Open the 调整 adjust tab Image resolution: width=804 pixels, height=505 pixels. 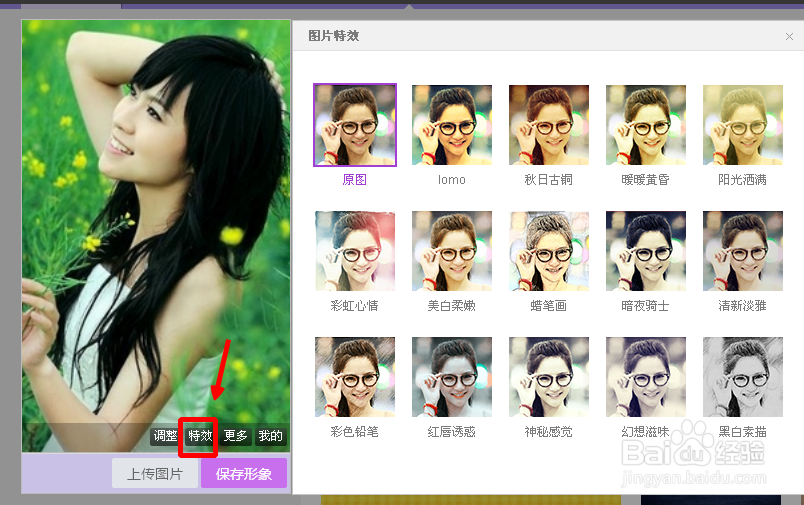click(x=165, y=436)
